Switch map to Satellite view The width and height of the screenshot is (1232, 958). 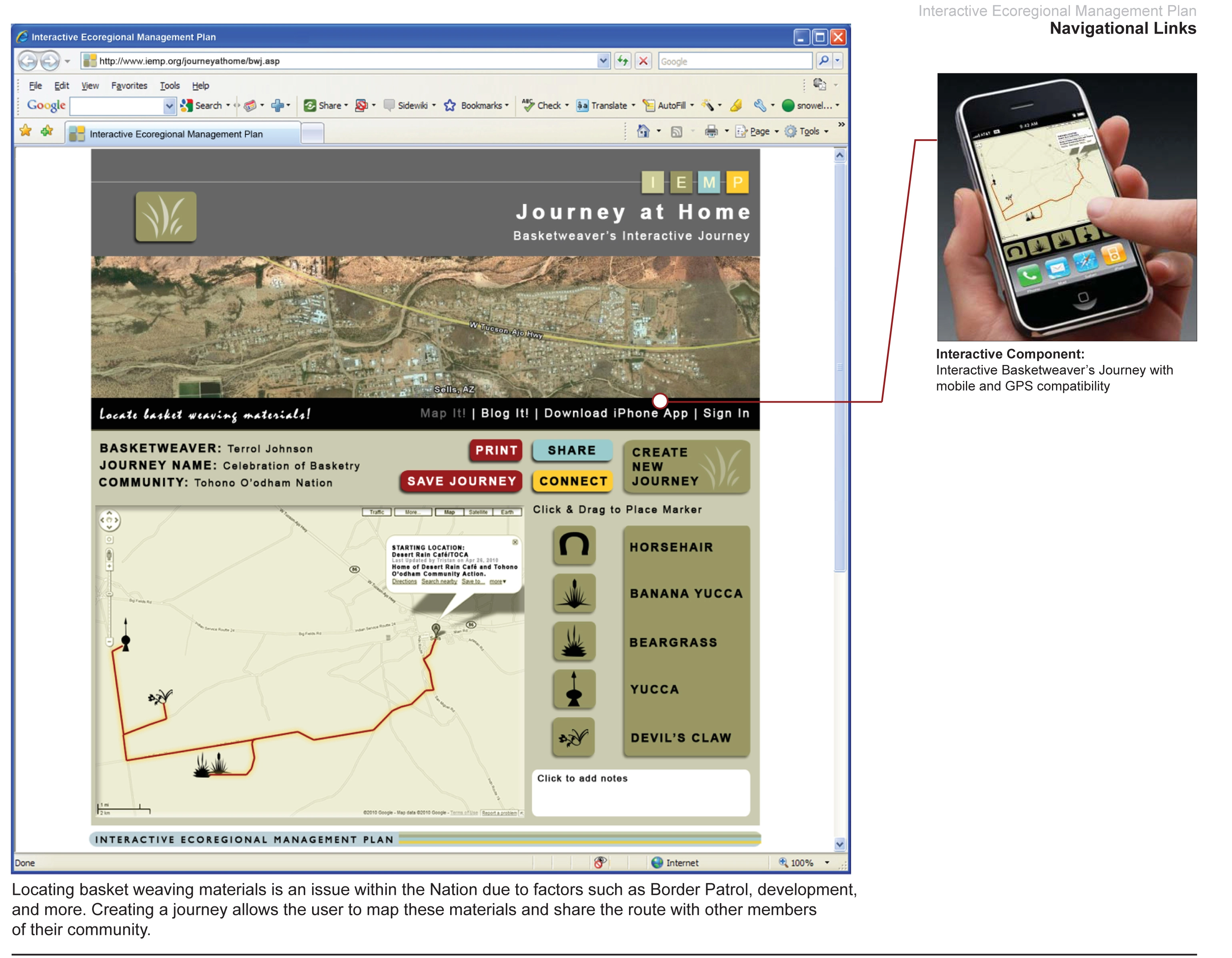(x=478, y=512)
